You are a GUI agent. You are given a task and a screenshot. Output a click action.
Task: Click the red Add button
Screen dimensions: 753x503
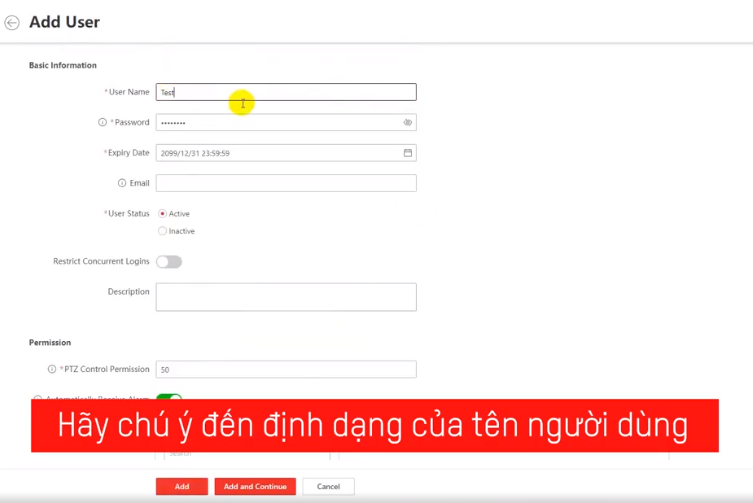[182, 487]
